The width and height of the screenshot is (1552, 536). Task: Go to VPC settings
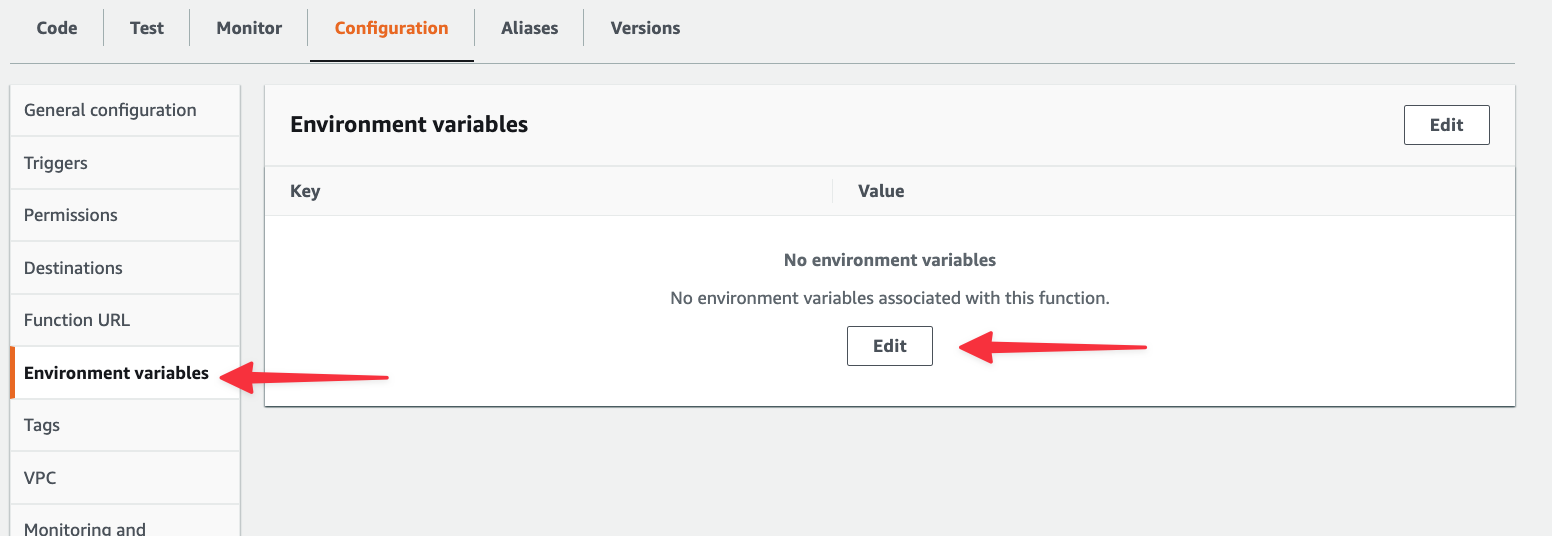(x=125, y=478)
